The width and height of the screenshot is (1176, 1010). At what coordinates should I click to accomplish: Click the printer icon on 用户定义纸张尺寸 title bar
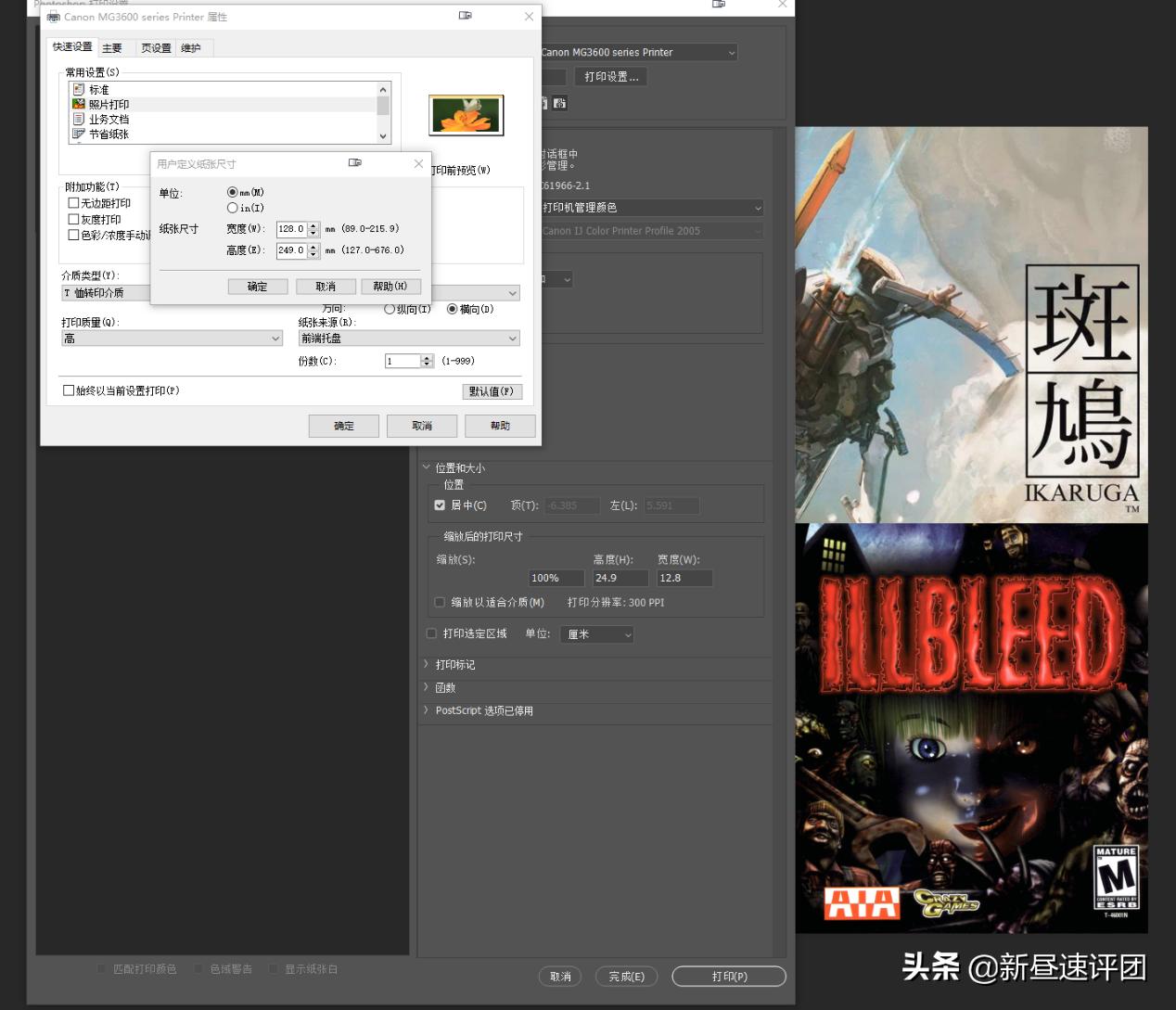pyautogui.click(x=354, y=162)
